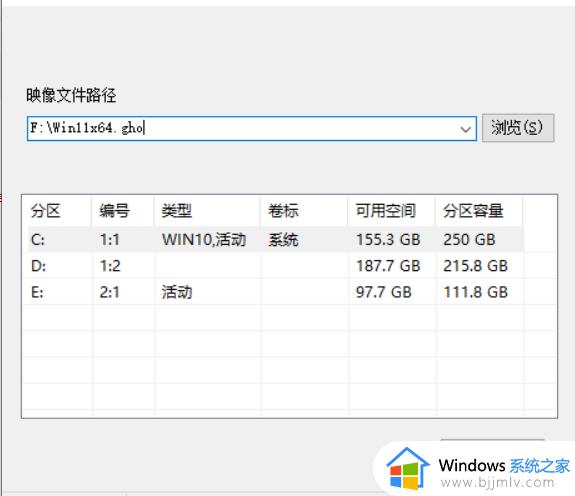The height and width of the screenshot is (496, 575).
Task: Click the 250 GB capacity cell
Action: tap(469, 240)
